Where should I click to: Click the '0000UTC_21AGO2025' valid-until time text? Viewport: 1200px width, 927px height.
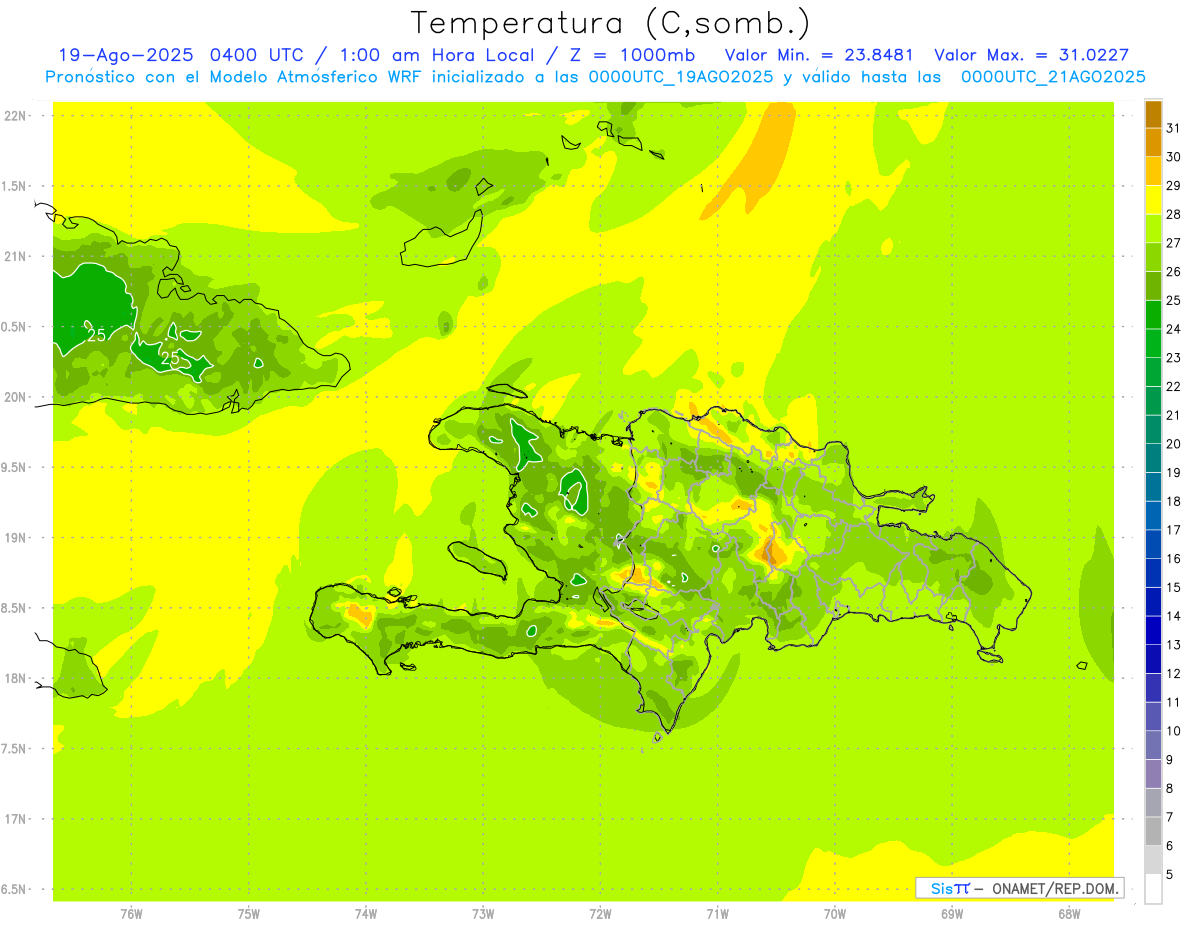(x=1053, y=77)
